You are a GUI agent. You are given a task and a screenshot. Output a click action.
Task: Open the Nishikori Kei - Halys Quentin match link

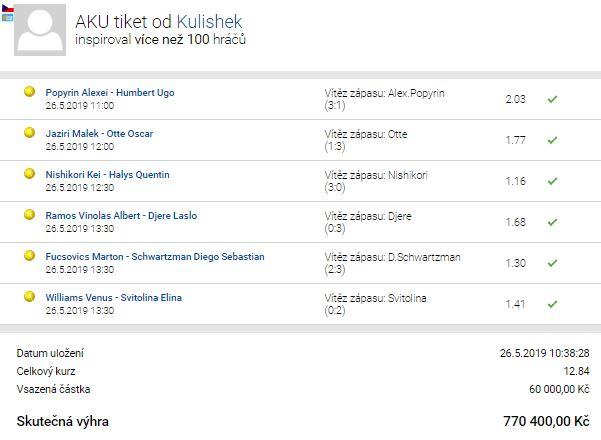(x=107, y=175)
